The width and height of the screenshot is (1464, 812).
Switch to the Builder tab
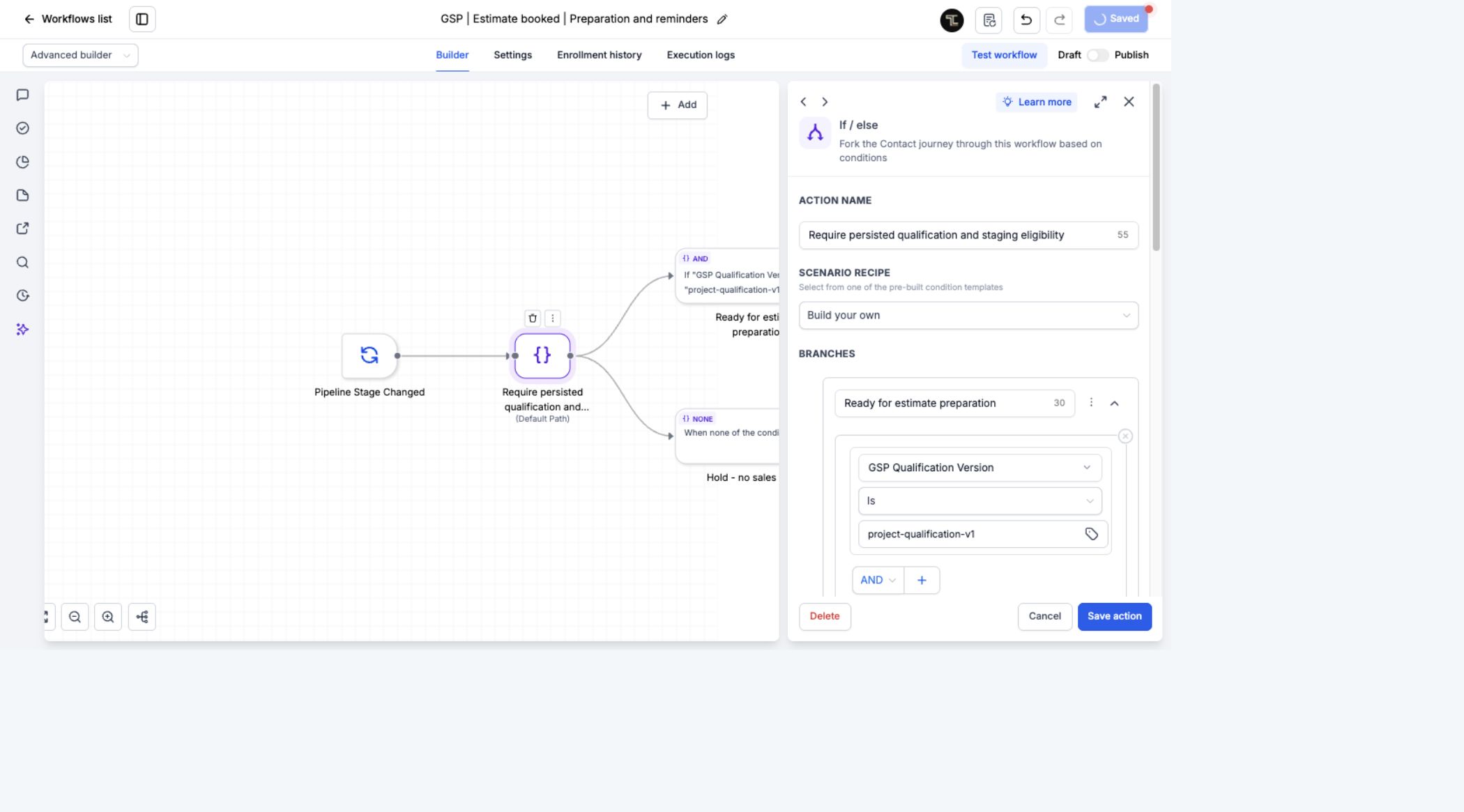point(452,55)
